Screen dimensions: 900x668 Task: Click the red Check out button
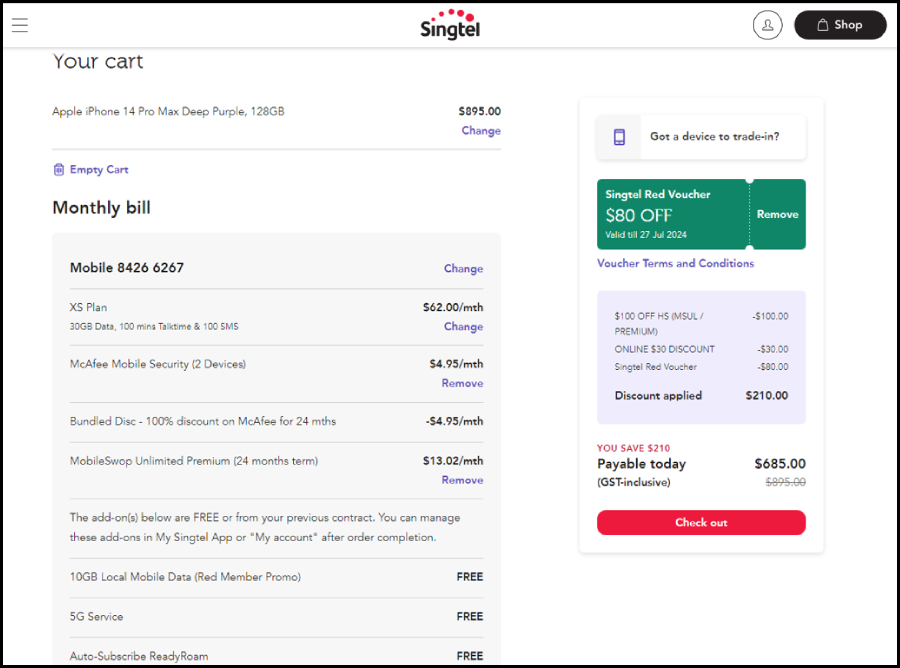pos(701,522)
